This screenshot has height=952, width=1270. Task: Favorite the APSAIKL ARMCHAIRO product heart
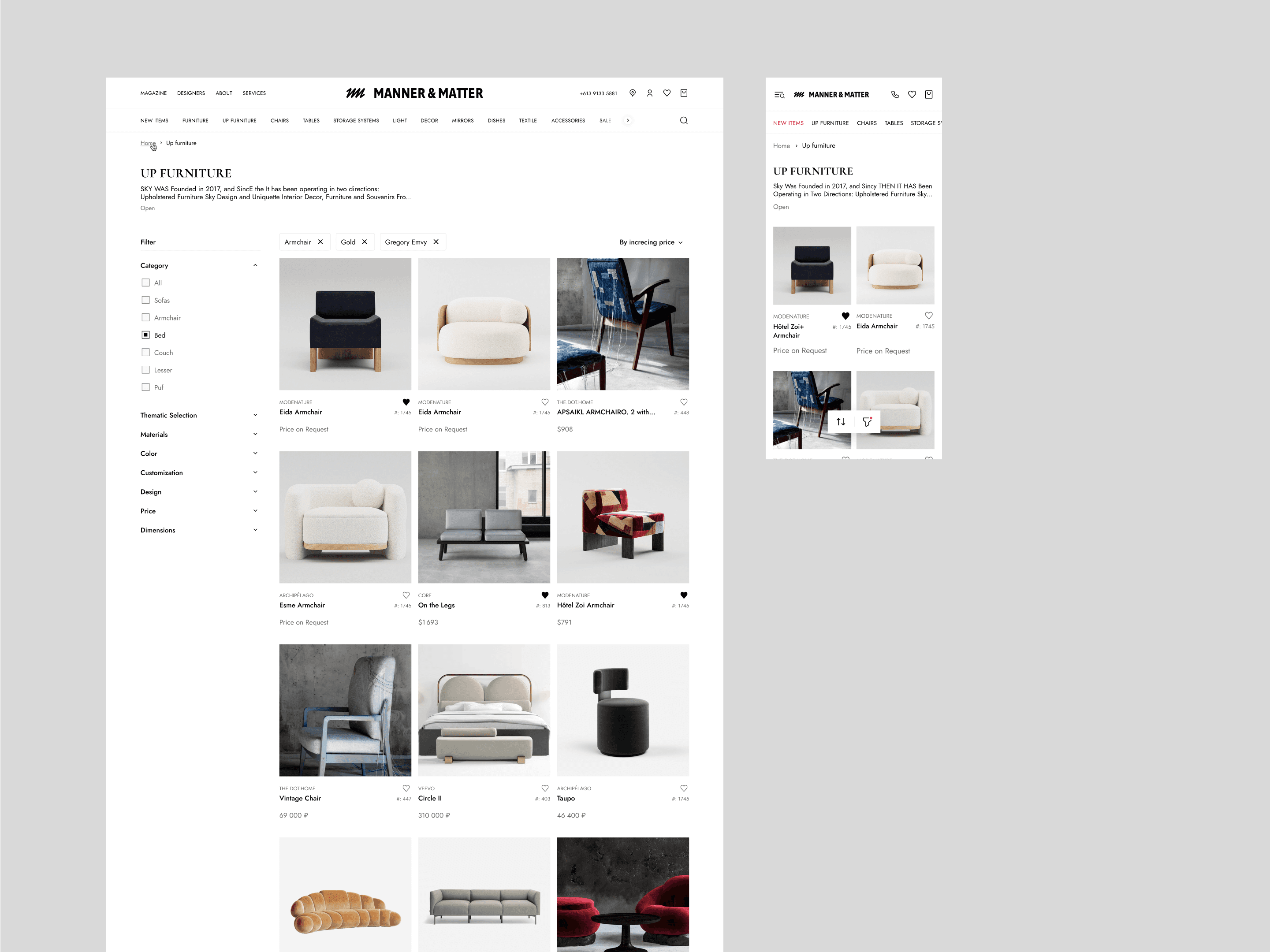pyautogui.click(x=683, y=402)
